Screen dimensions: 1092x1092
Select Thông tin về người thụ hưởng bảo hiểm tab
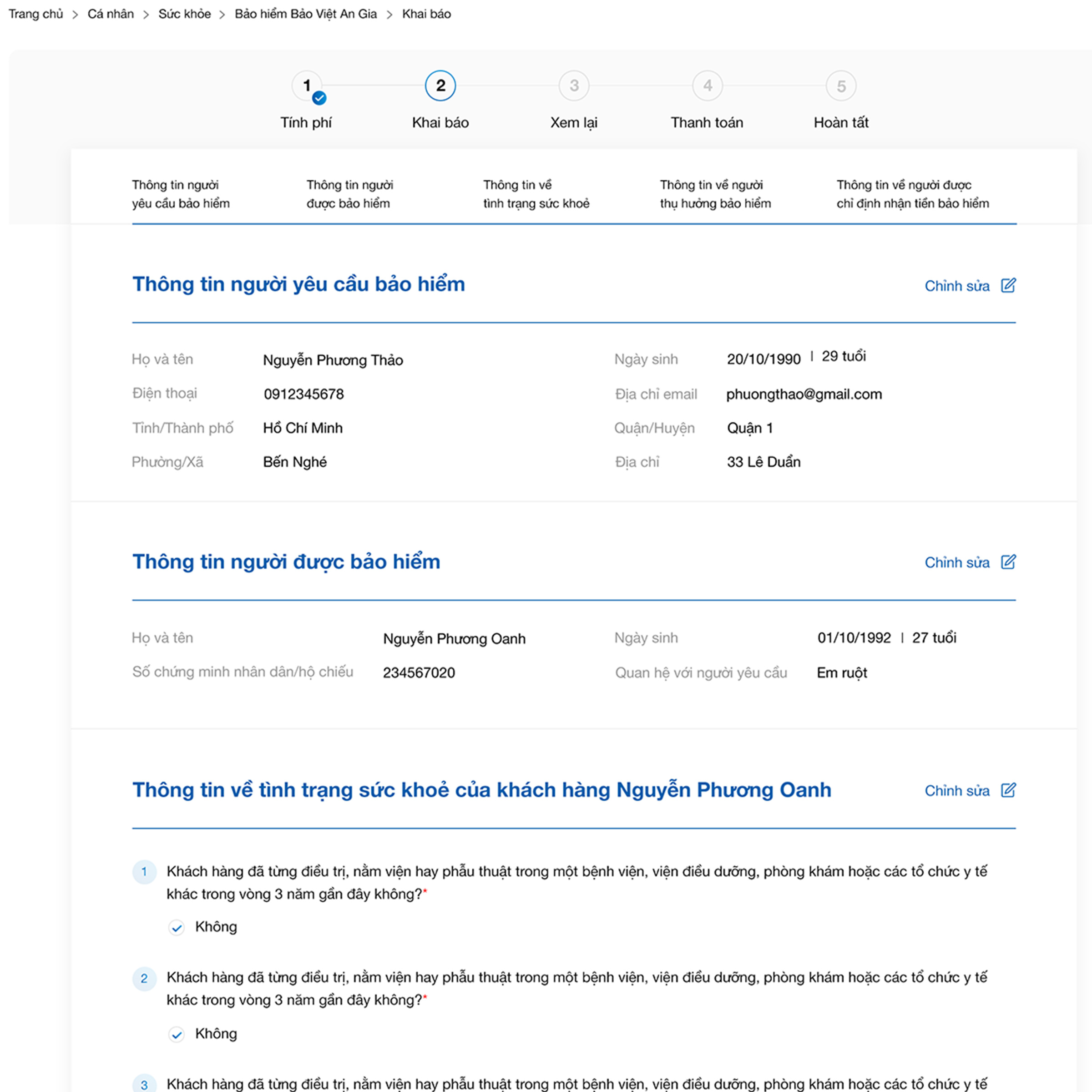tap(716, 194)
